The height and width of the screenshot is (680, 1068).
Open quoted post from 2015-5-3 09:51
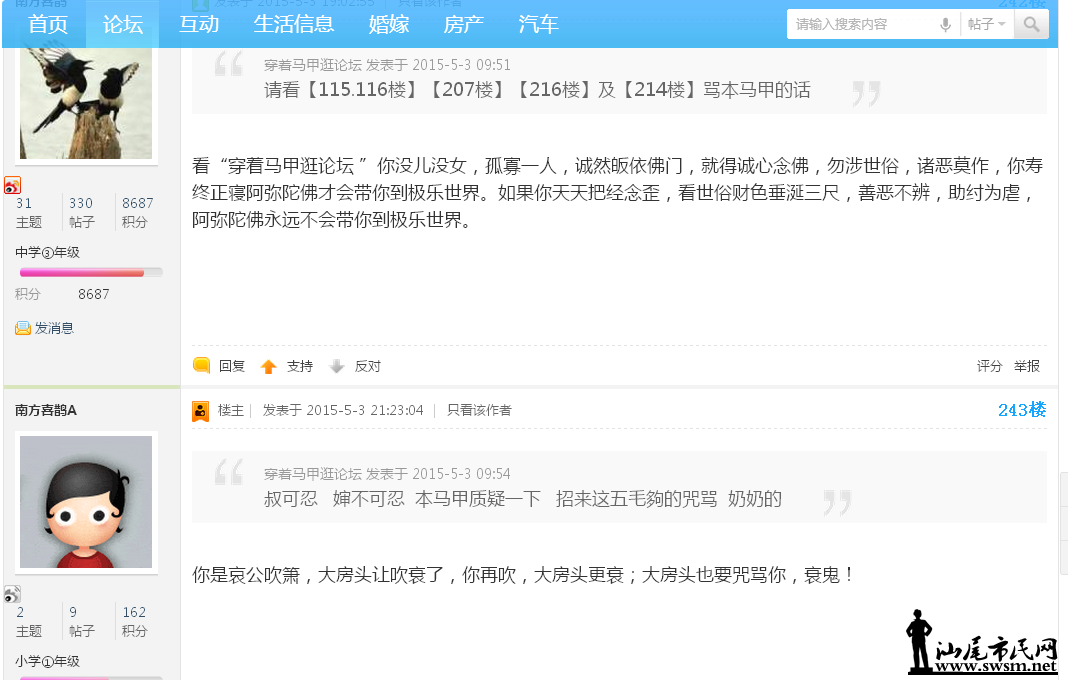click(x=388, y=65)
